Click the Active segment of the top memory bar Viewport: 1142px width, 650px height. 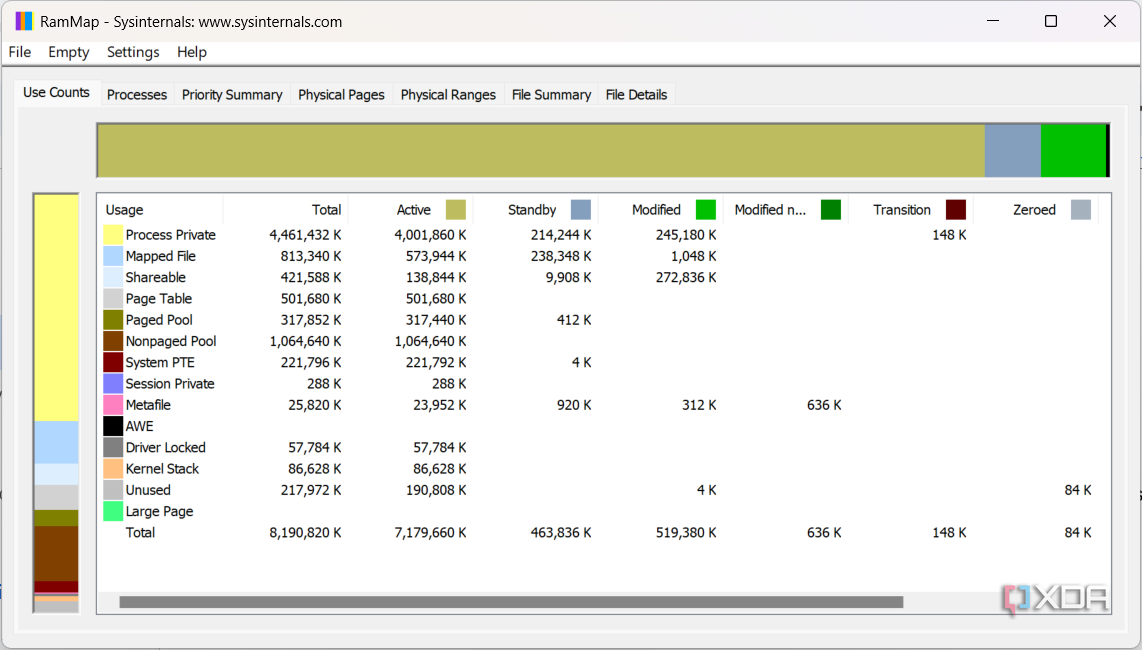(x=541, y=150)
